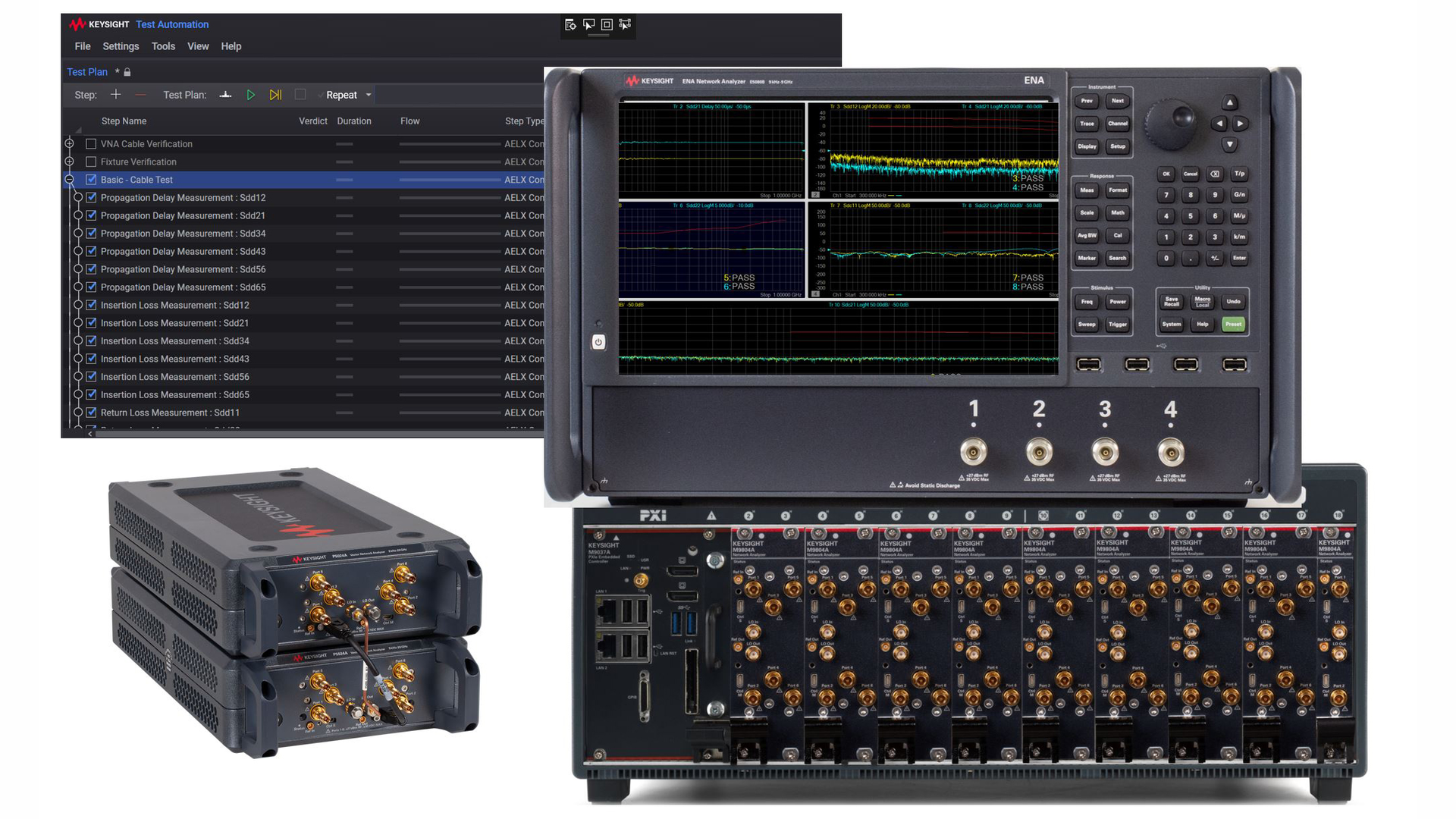Enable the VNA Cable Verification checkbox
Screen dimensions: 1456x819
click(91, 144)
